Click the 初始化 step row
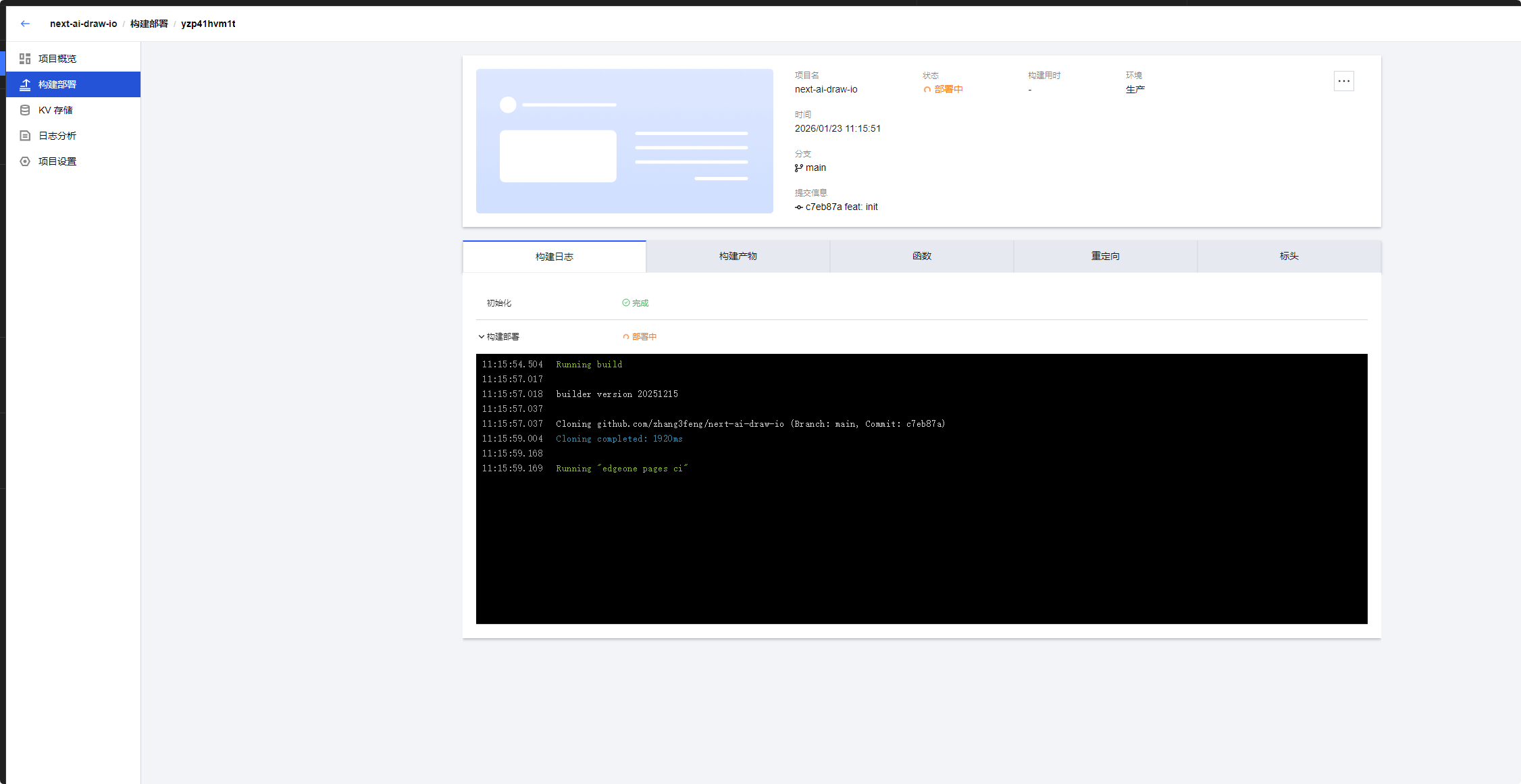 coord(499,303)
